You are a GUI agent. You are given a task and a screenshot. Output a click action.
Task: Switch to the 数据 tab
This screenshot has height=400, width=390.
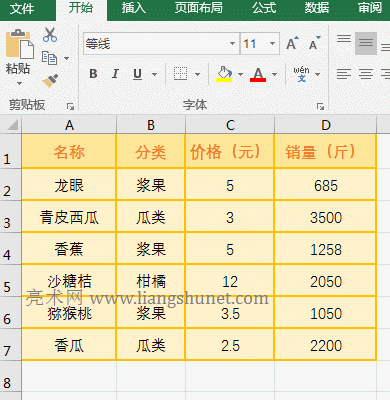coord(317,8)
